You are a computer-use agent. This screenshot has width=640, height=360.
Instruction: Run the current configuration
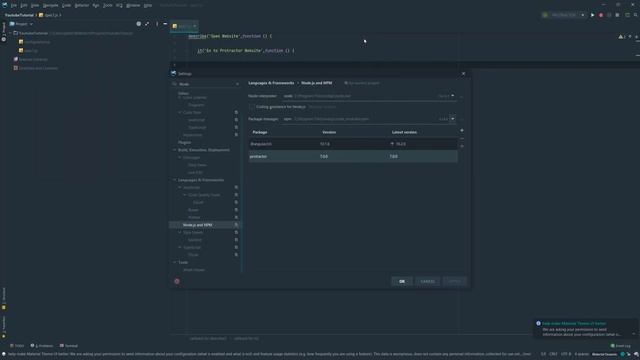point(592,15)
